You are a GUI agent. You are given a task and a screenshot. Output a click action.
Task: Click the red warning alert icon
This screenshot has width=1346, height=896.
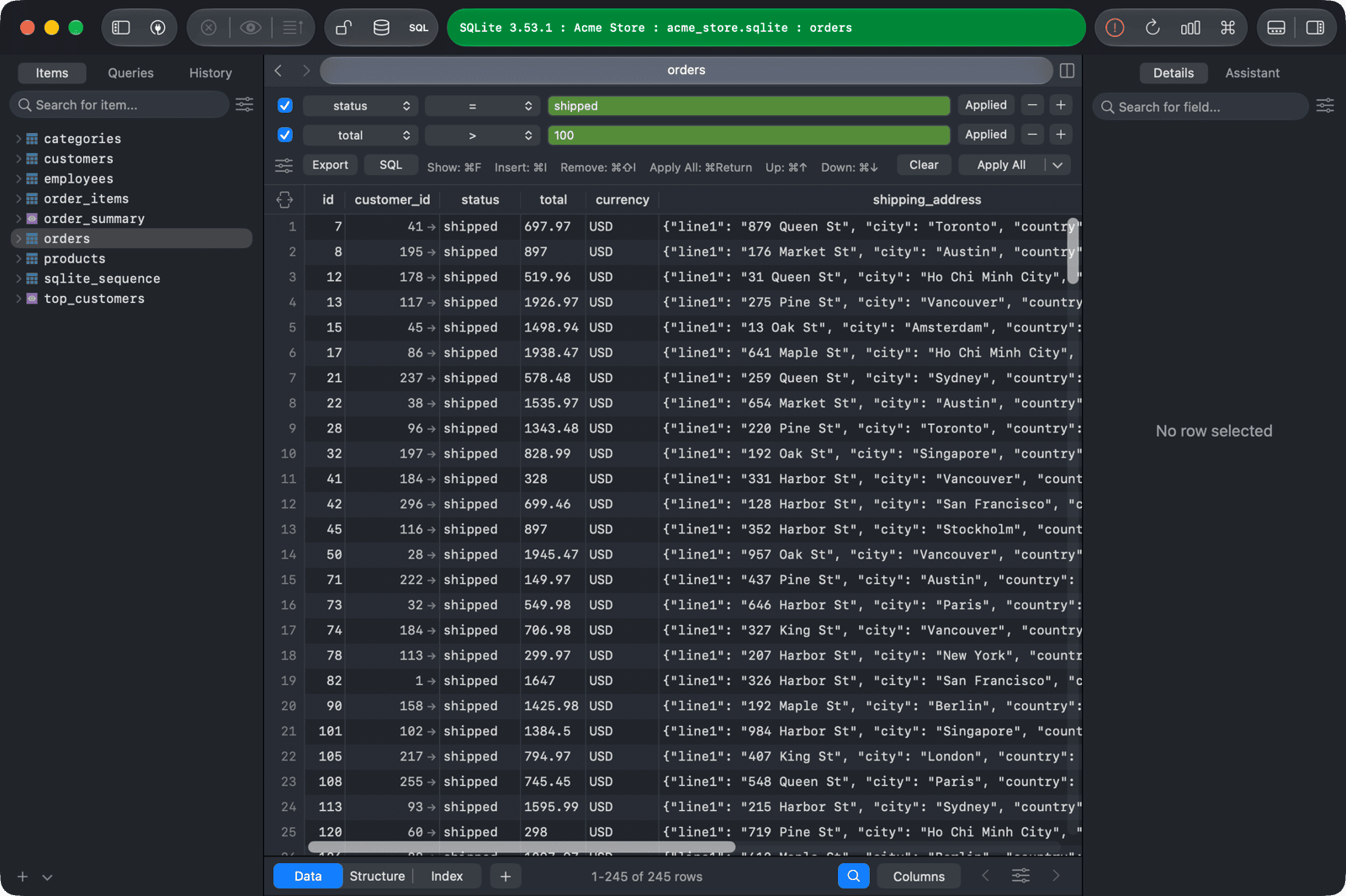tap(1115, 28)
